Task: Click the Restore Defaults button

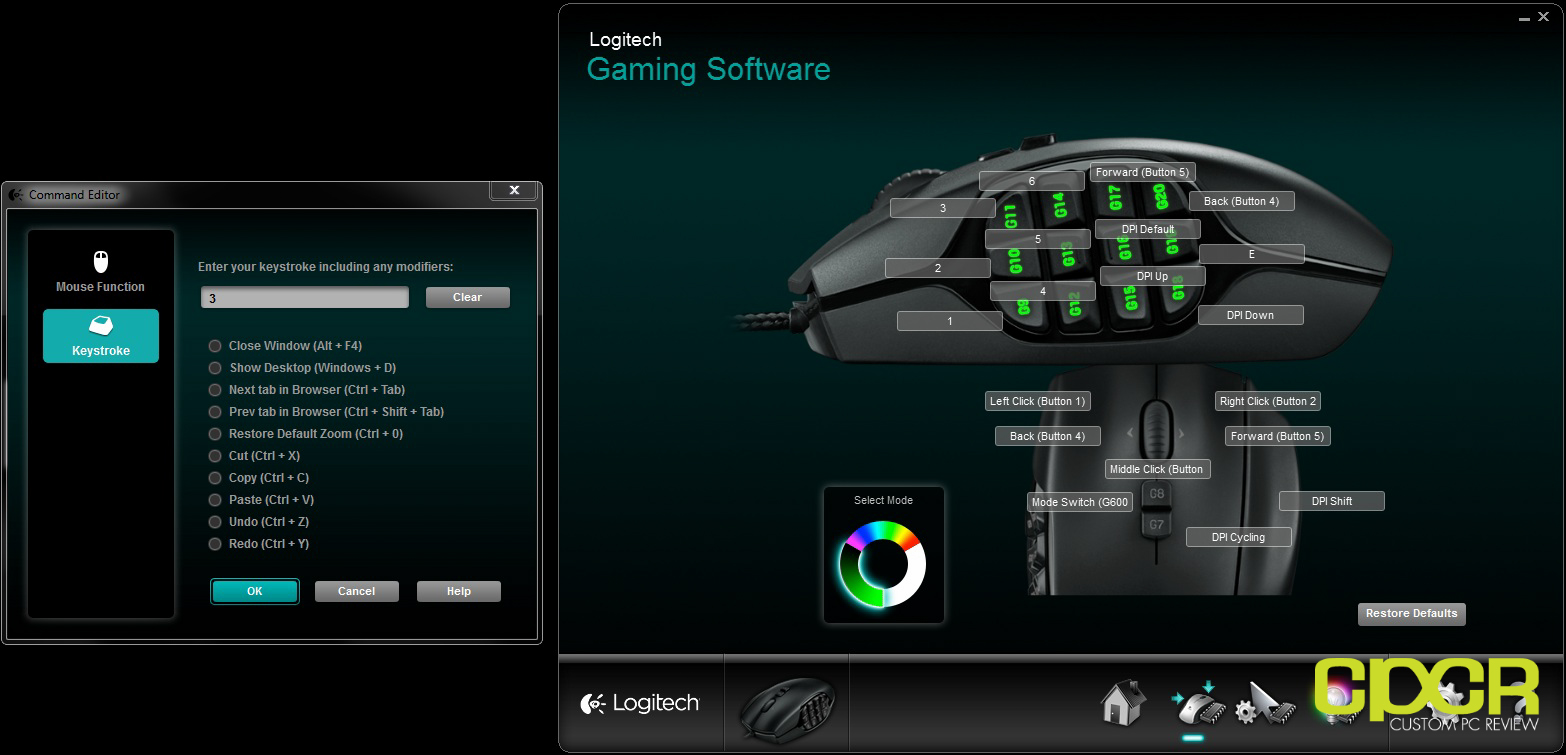Action: pyautogui.click(x=1412, y=613)
